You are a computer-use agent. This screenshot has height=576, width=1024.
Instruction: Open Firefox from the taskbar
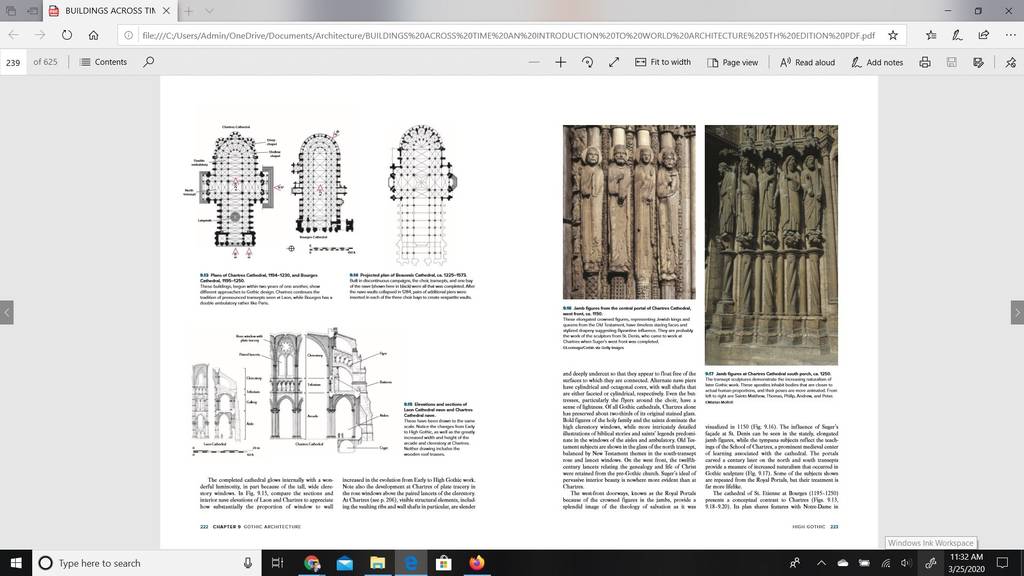point(477,562)
